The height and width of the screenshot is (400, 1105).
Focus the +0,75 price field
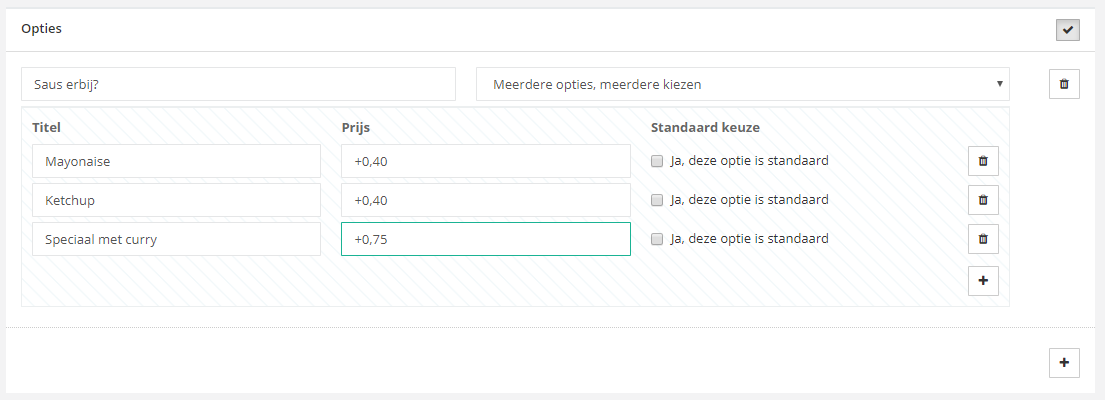click(485, 239)
